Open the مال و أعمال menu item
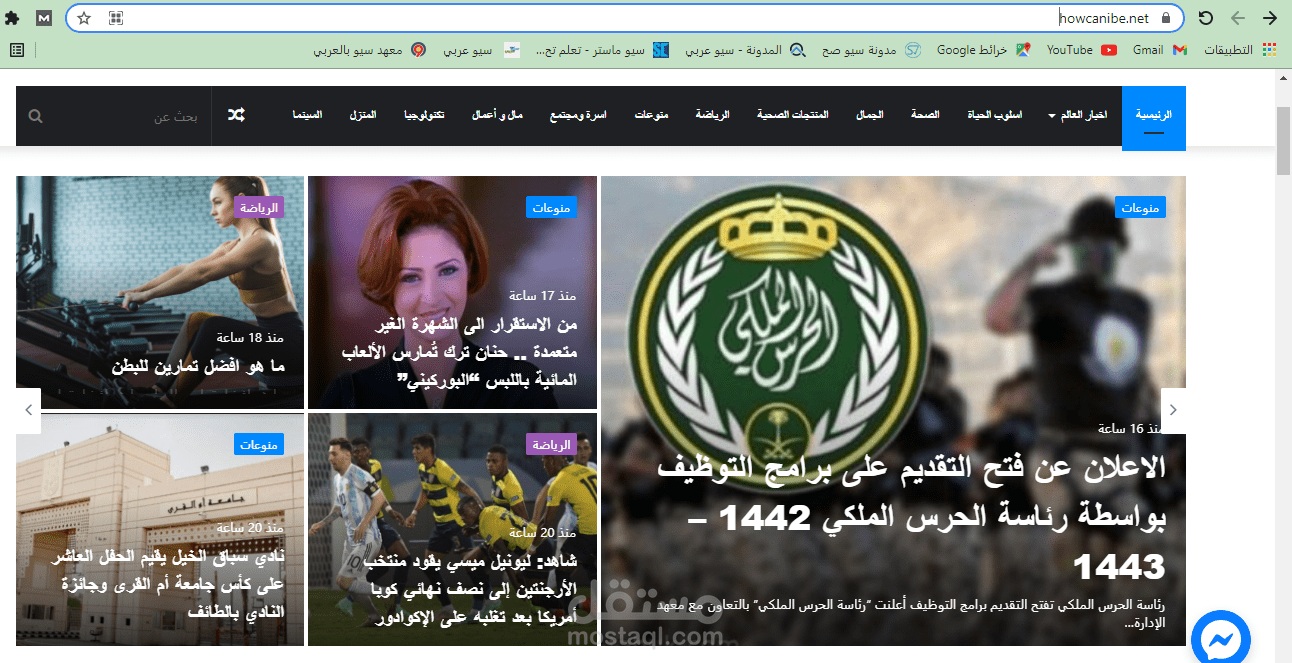This screenshot has width=1292, height=663. click(497, 115)
